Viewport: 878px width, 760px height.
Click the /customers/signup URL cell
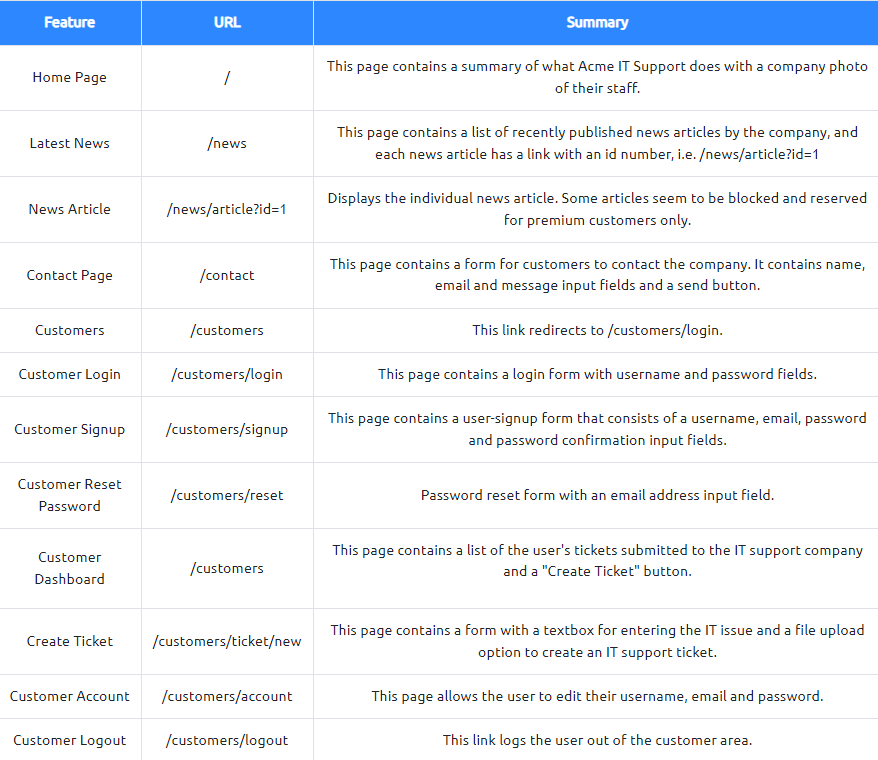coord(227,429)
